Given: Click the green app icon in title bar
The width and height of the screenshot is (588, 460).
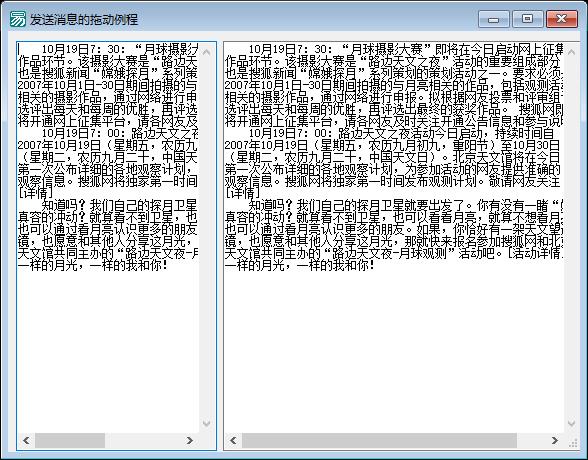Looking at the screenshot, I should 18,19.
